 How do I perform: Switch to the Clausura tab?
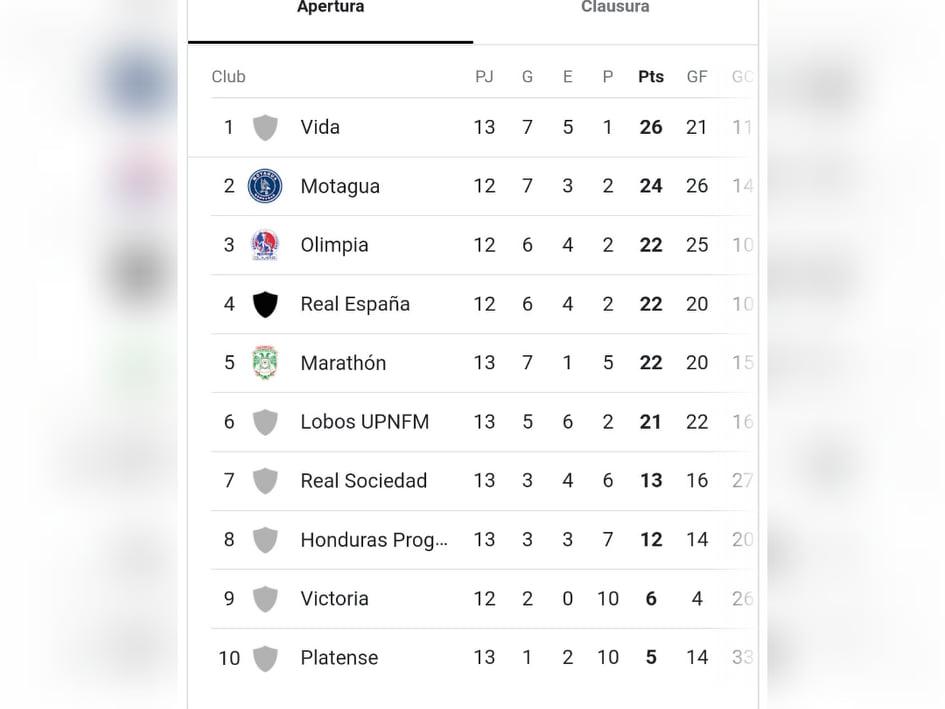pos(615,8)
